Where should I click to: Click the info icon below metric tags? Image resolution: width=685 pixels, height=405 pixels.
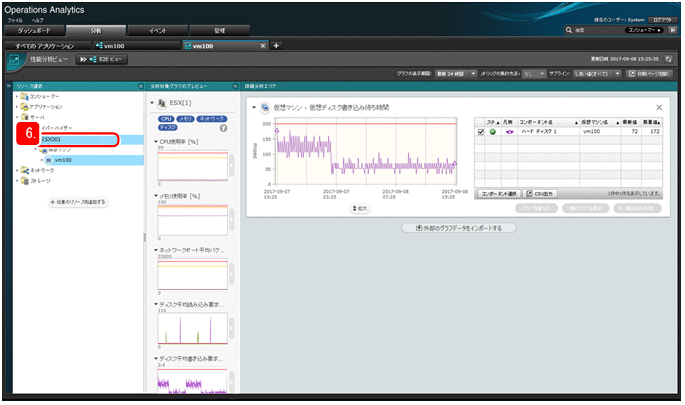pyautogui.click(x=223, y=128)
